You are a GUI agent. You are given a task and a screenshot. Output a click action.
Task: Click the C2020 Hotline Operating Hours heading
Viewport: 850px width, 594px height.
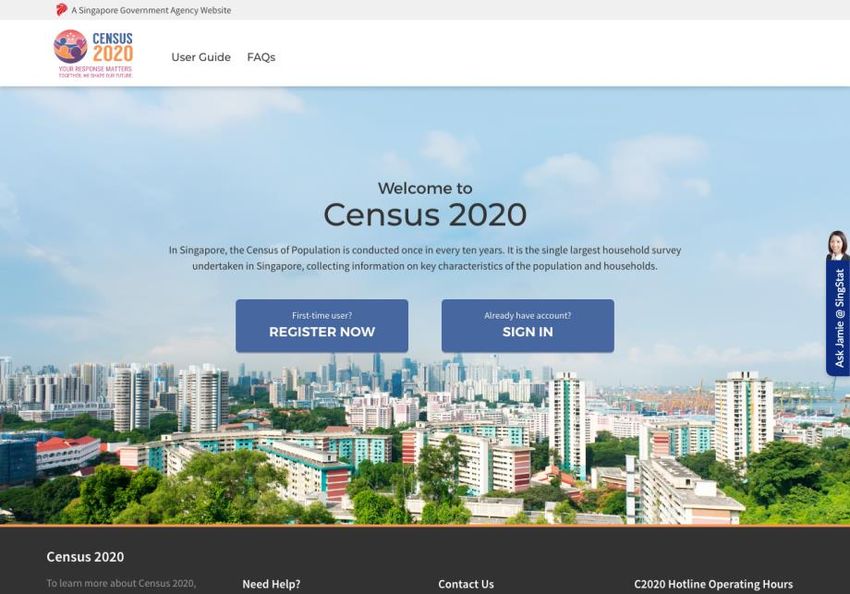pos(713,584)
